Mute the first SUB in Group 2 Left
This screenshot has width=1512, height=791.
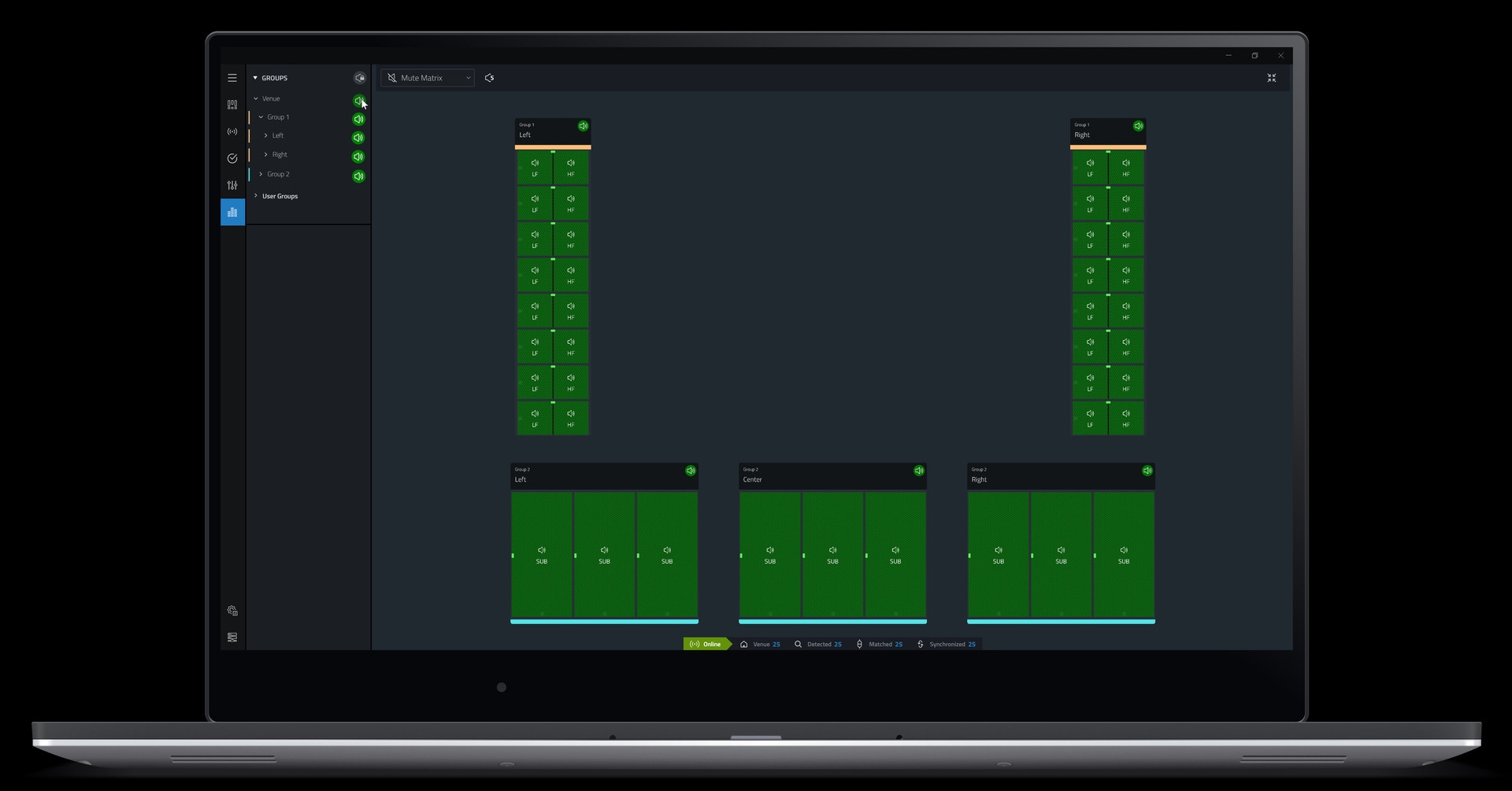pyautogui.click(x=542, y=555)
